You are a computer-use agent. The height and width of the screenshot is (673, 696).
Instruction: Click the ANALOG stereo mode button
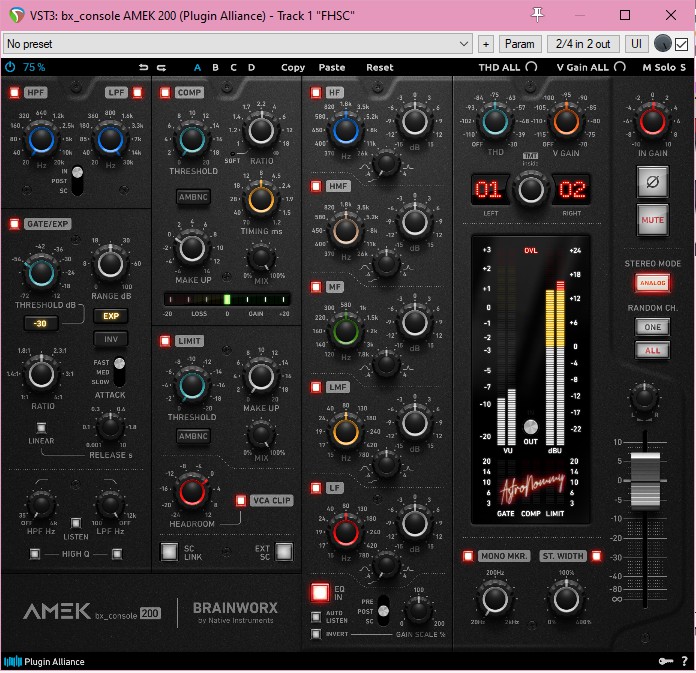point(652,283)
